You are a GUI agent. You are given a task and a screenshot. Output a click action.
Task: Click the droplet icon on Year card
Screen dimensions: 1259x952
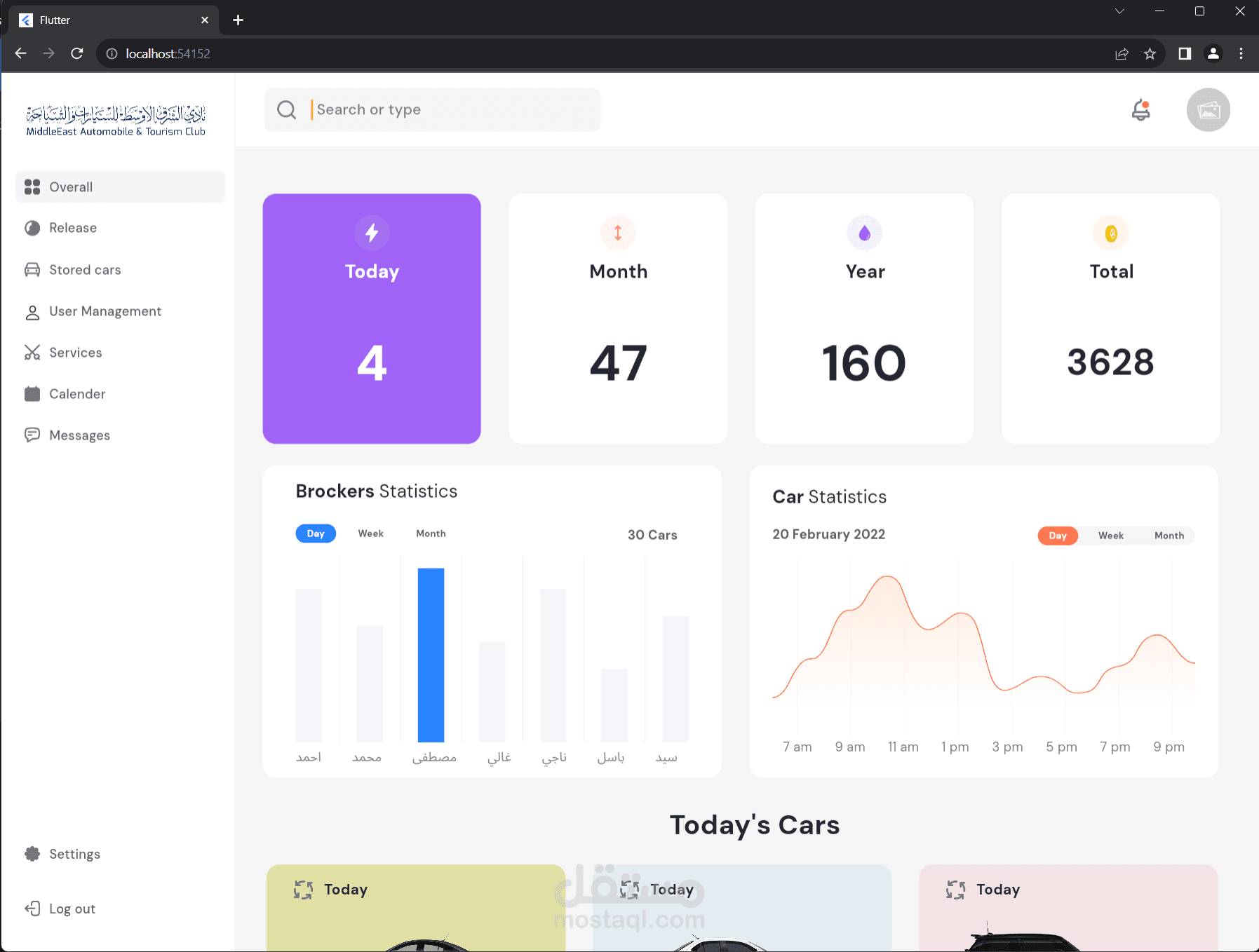point(865,233)
